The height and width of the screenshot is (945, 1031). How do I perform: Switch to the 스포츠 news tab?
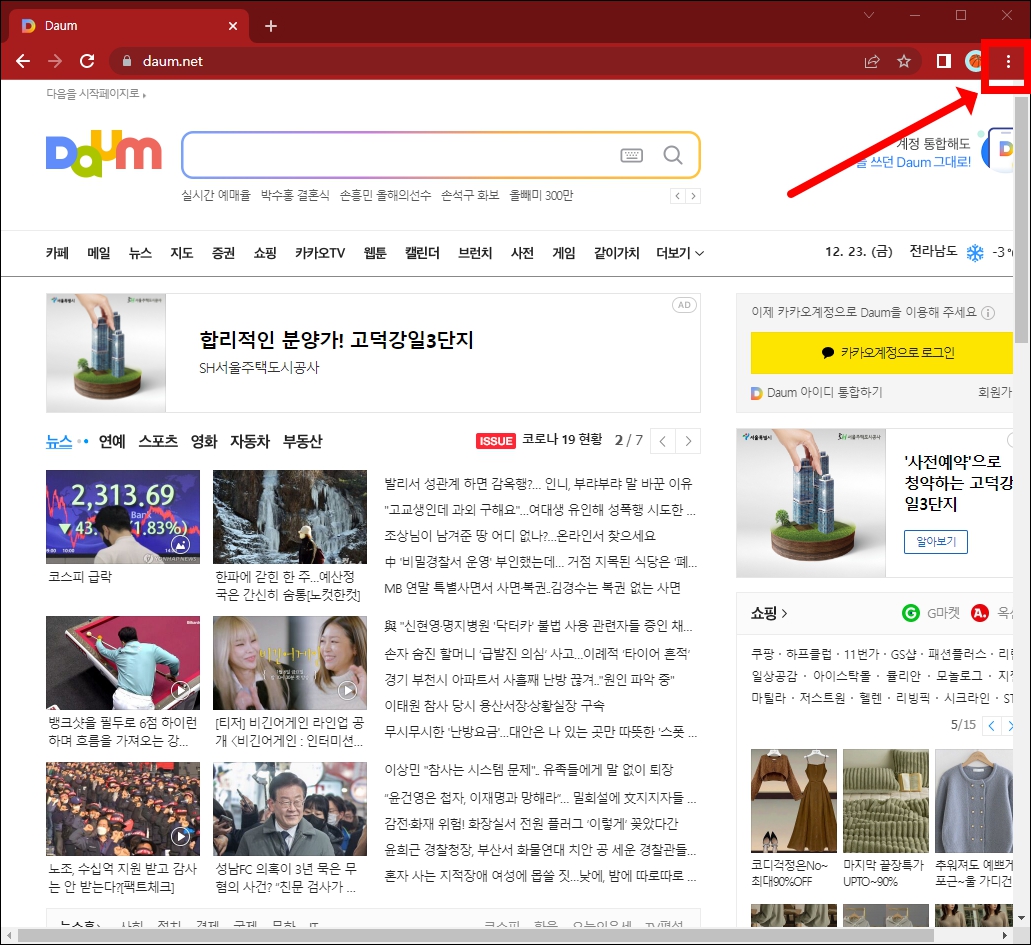point(158,441)
